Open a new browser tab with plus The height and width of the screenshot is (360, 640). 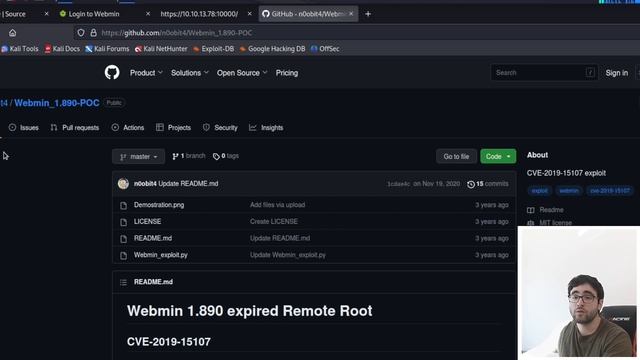[x=368, y=14]
